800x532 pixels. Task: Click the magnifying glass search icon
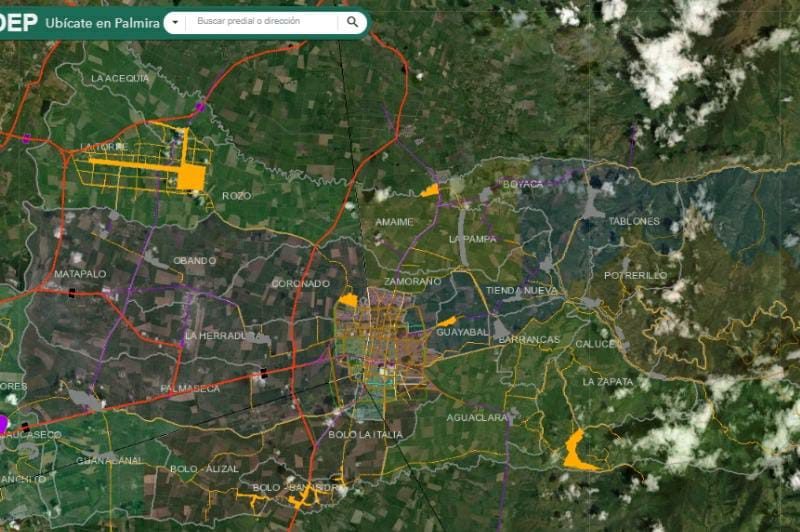pos(353,21)
